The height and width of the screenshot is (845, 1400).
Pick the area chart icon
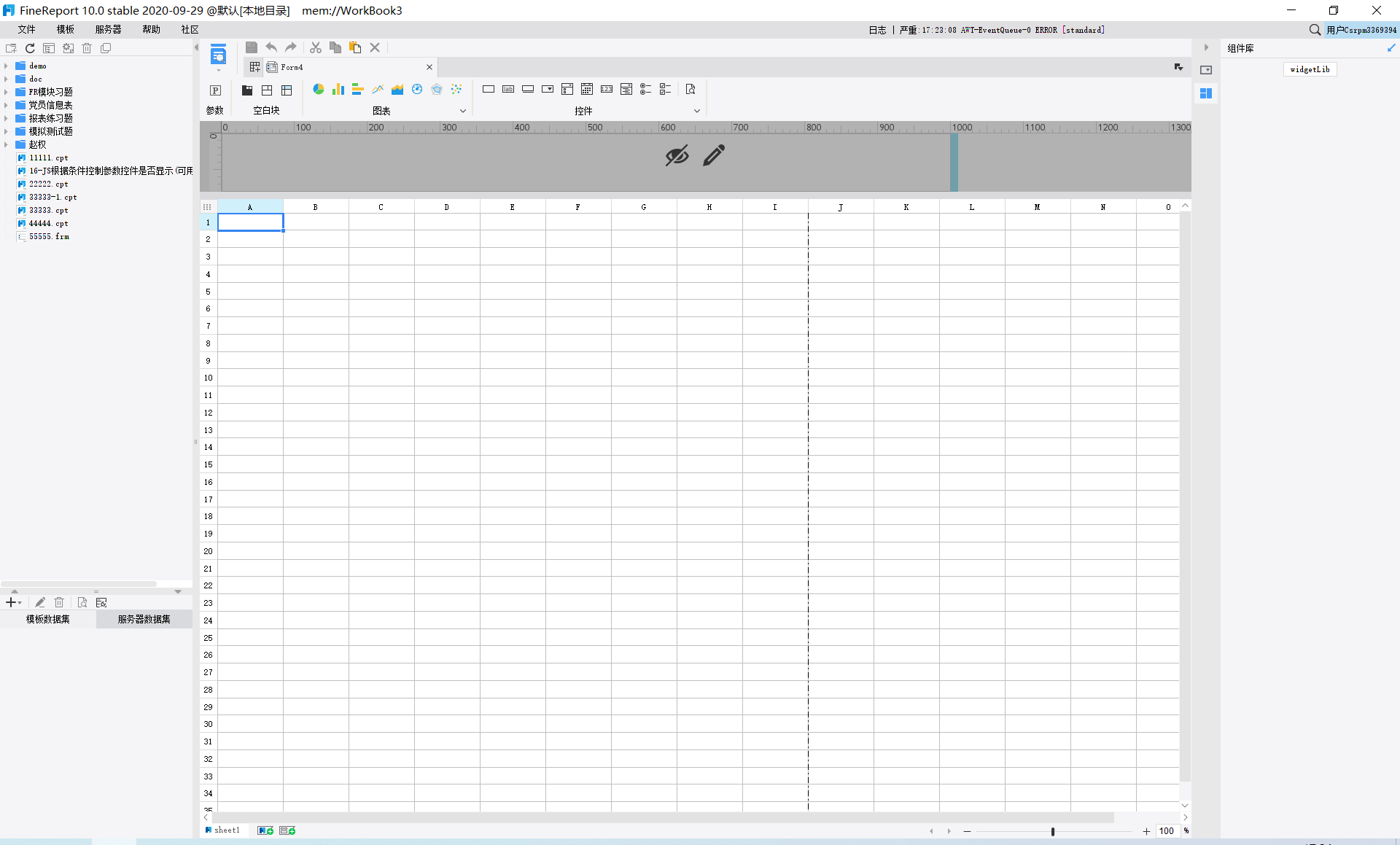397,90
